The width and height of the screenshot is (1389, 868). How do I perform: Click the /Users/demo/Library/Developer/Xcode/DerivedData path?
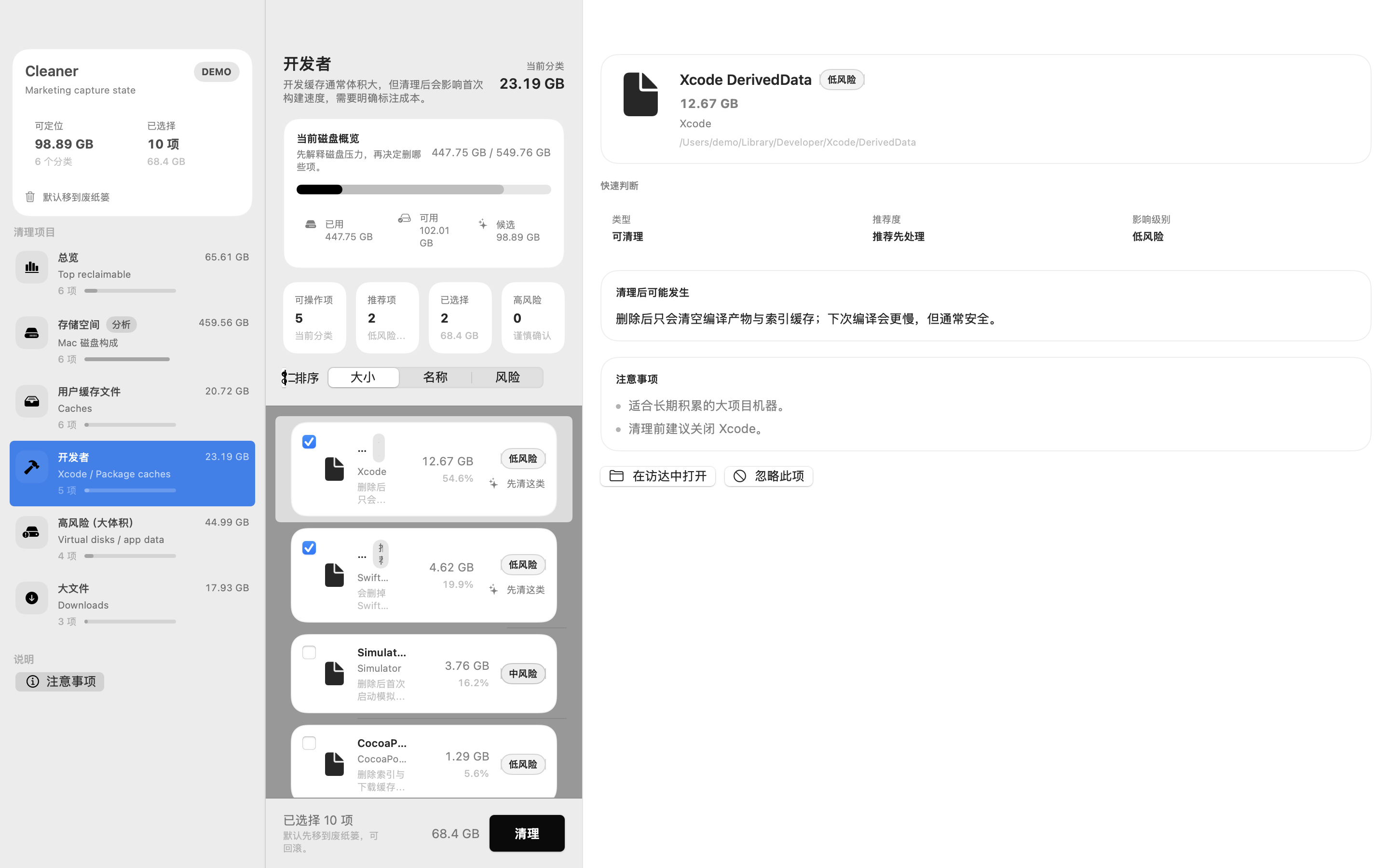click(x=797, y=142)
